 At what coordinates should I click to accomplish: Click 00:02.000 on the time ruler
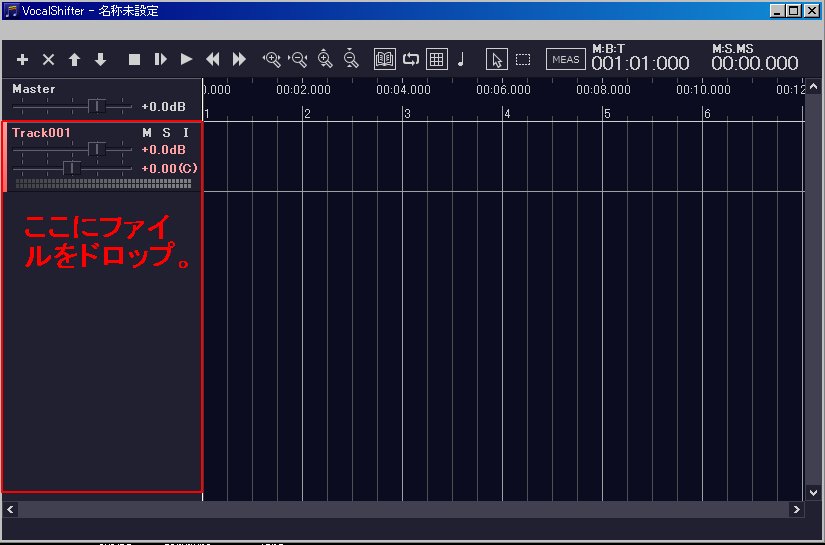pos(304,90)
